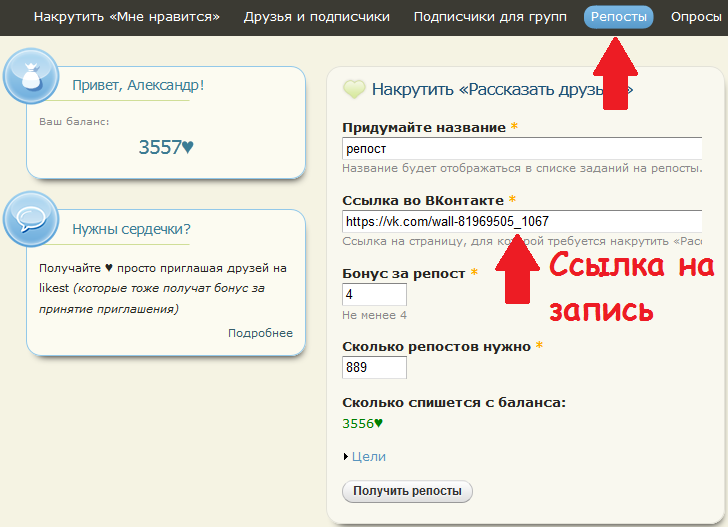Follow the 'Подробнее' link

pos(260,333)
